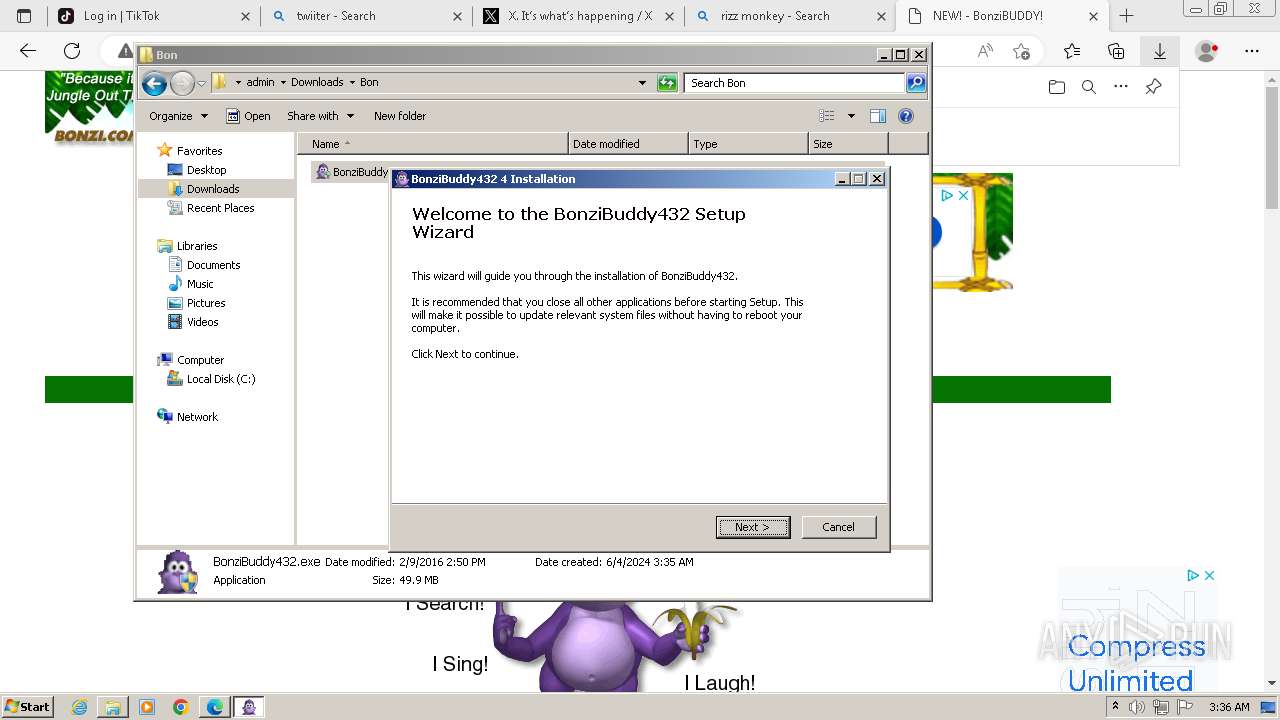Image resolution: width=1280 pixels, height=720 pixels.
Task: Switch to the rizz monkey - Search tab
Action: [791, 16]
